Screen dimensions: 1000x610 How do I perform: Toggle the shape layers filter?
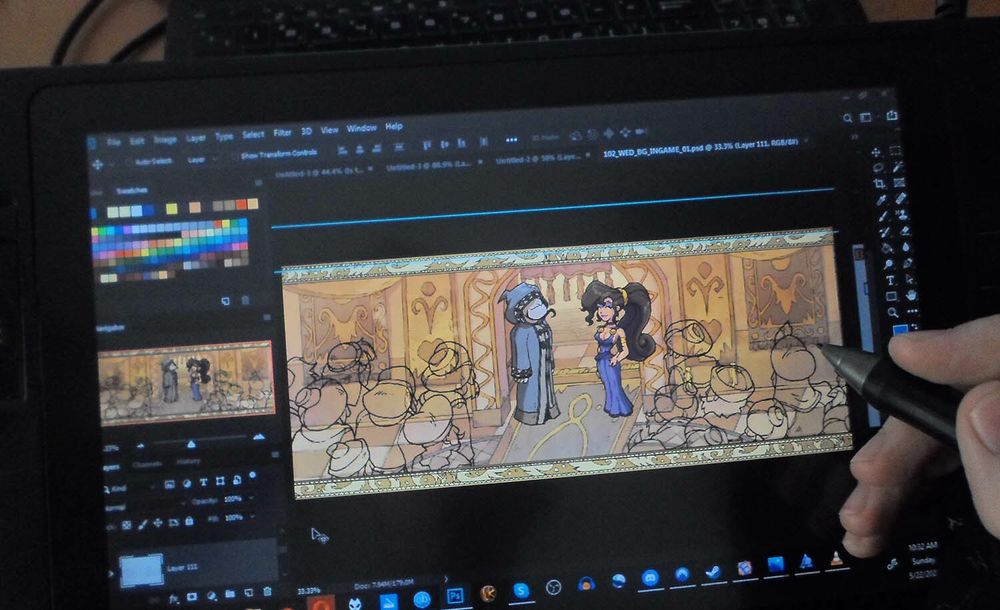220,480
